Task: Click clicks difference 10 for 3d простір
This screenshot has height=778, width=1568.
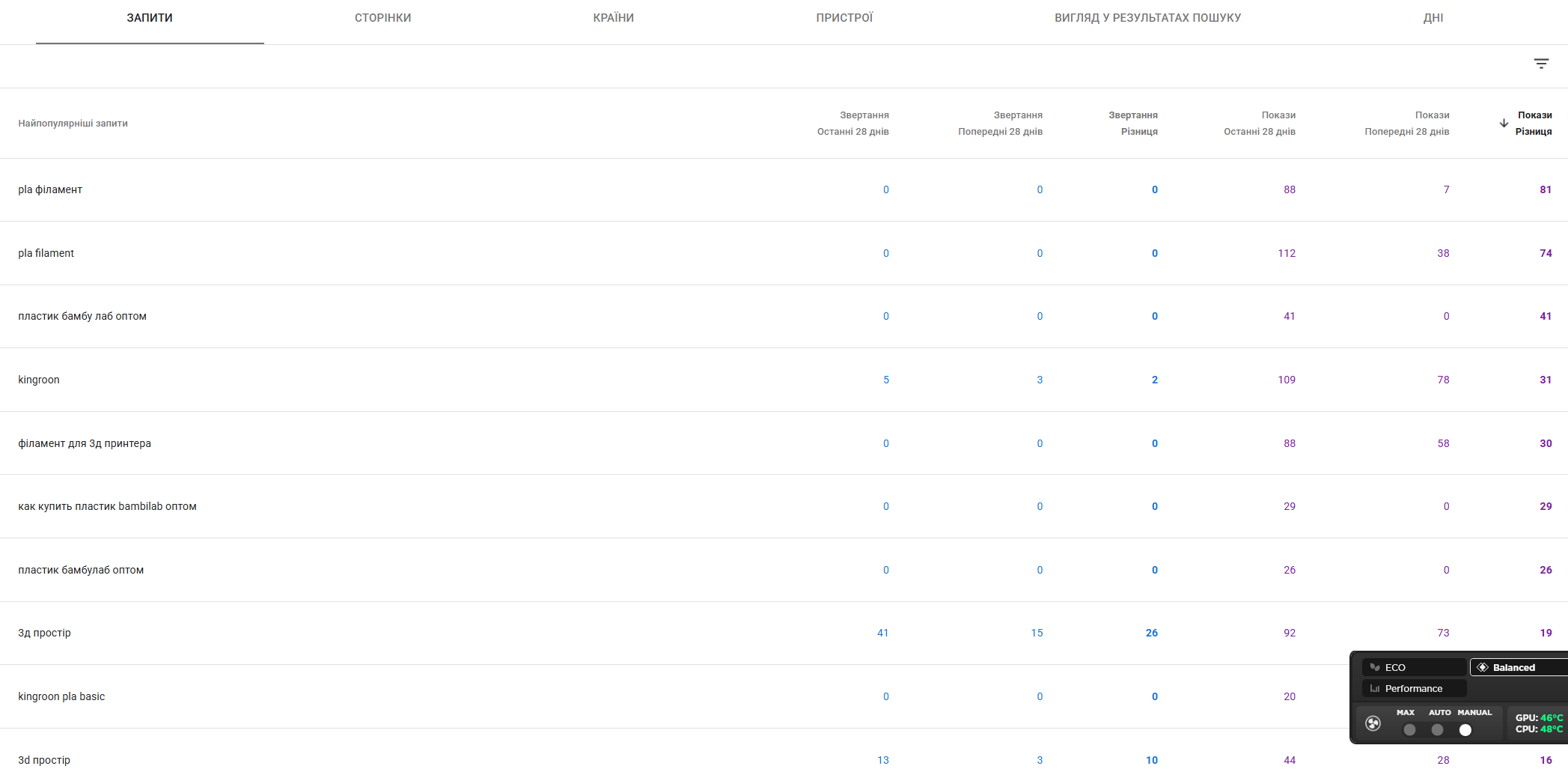Action: [x=1152, y=760]
